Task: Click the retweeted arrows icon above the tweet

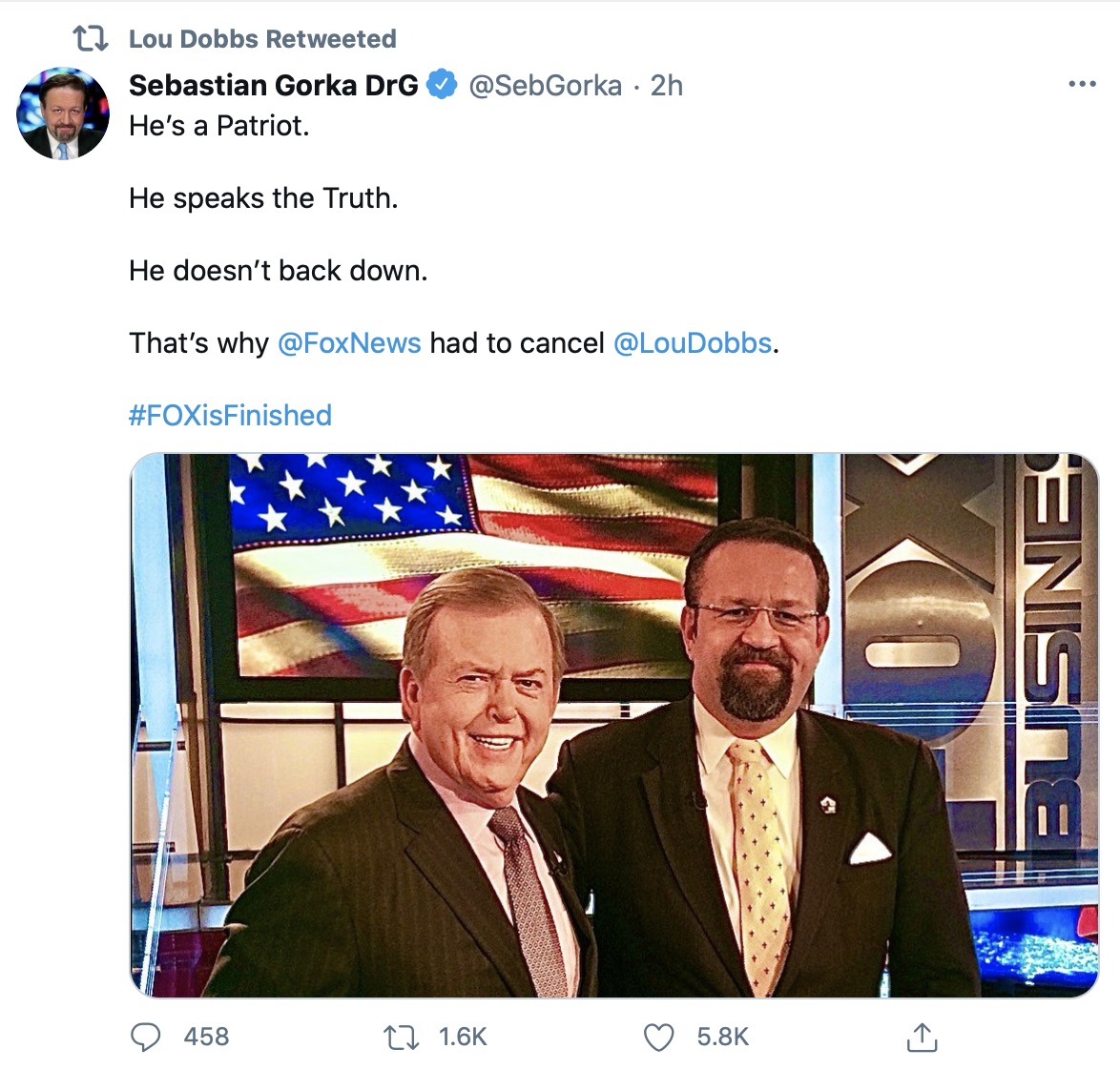Action: click(x=91, y=38)
